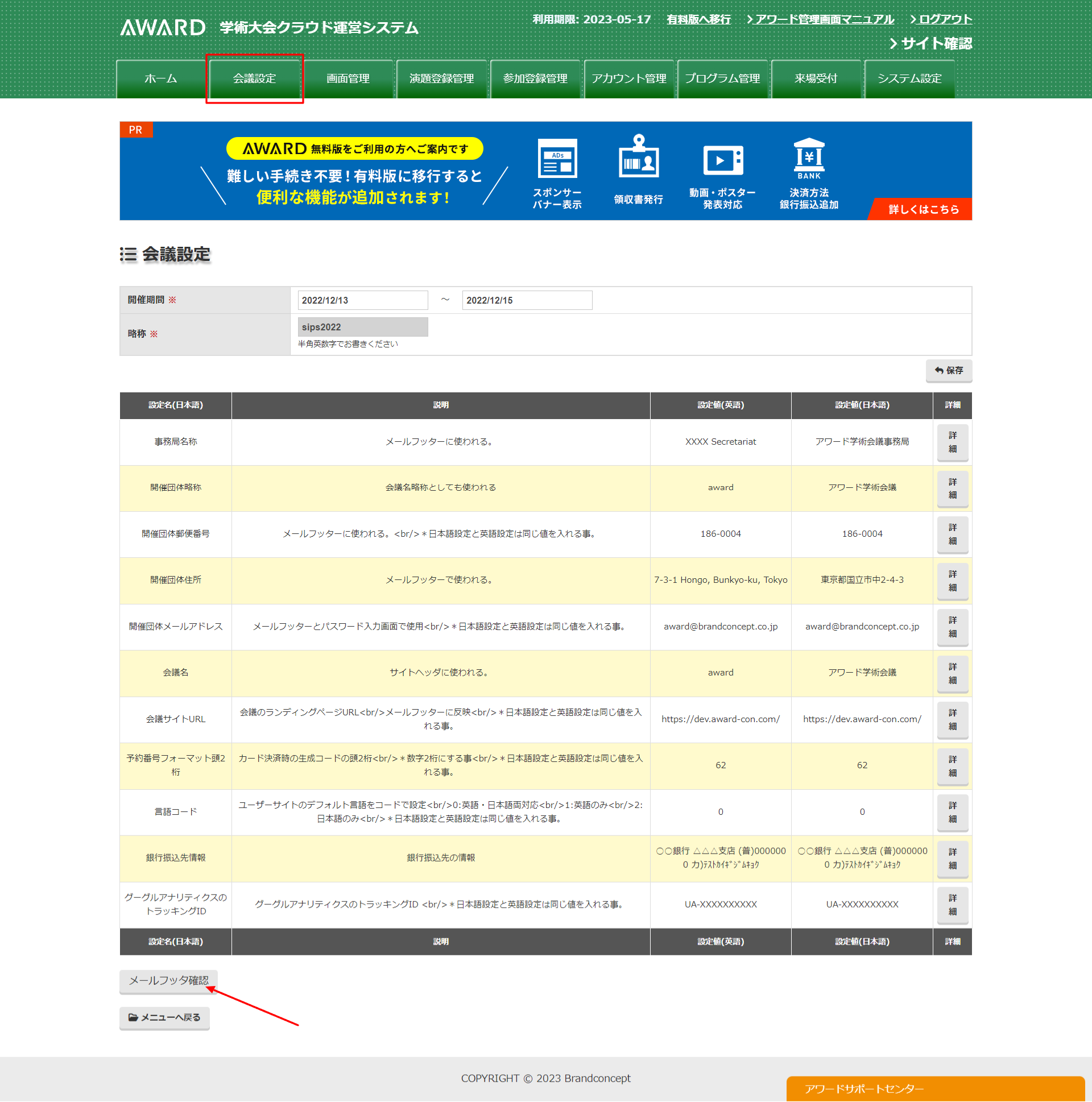The image size is (1092, 1102).
Task: Click the bank transfer payment icon
Action: (x=808, y=159)
